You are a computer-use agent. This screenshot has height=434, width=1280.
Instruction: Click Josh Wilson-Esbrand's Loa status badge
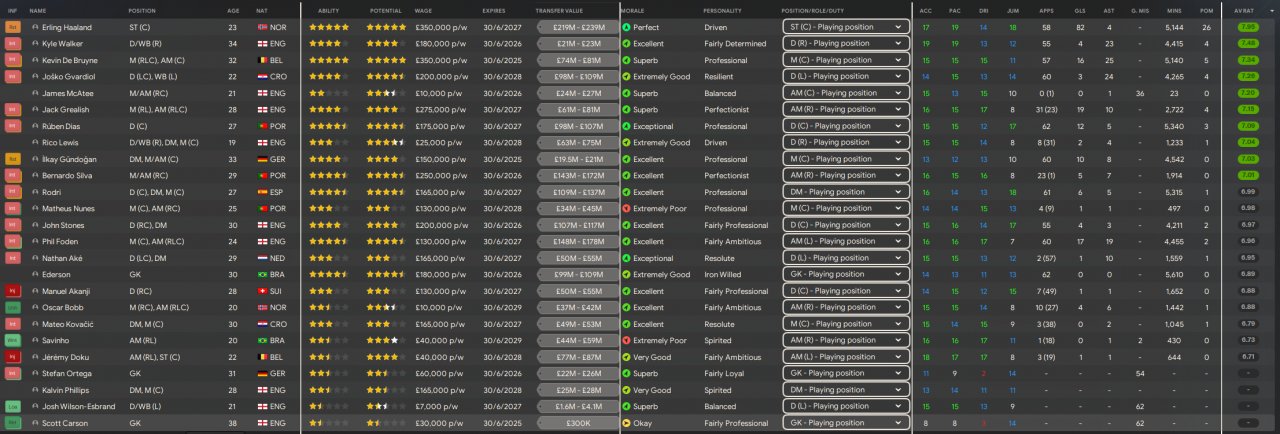point(13,407)
